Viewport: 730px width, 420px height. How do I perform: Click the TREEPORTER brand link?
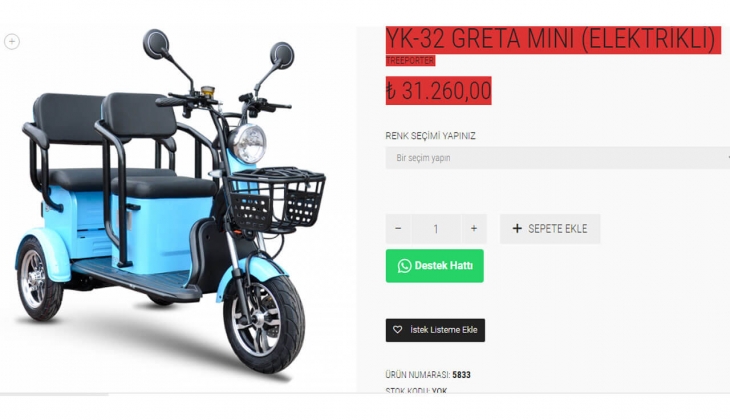[410, 61]
